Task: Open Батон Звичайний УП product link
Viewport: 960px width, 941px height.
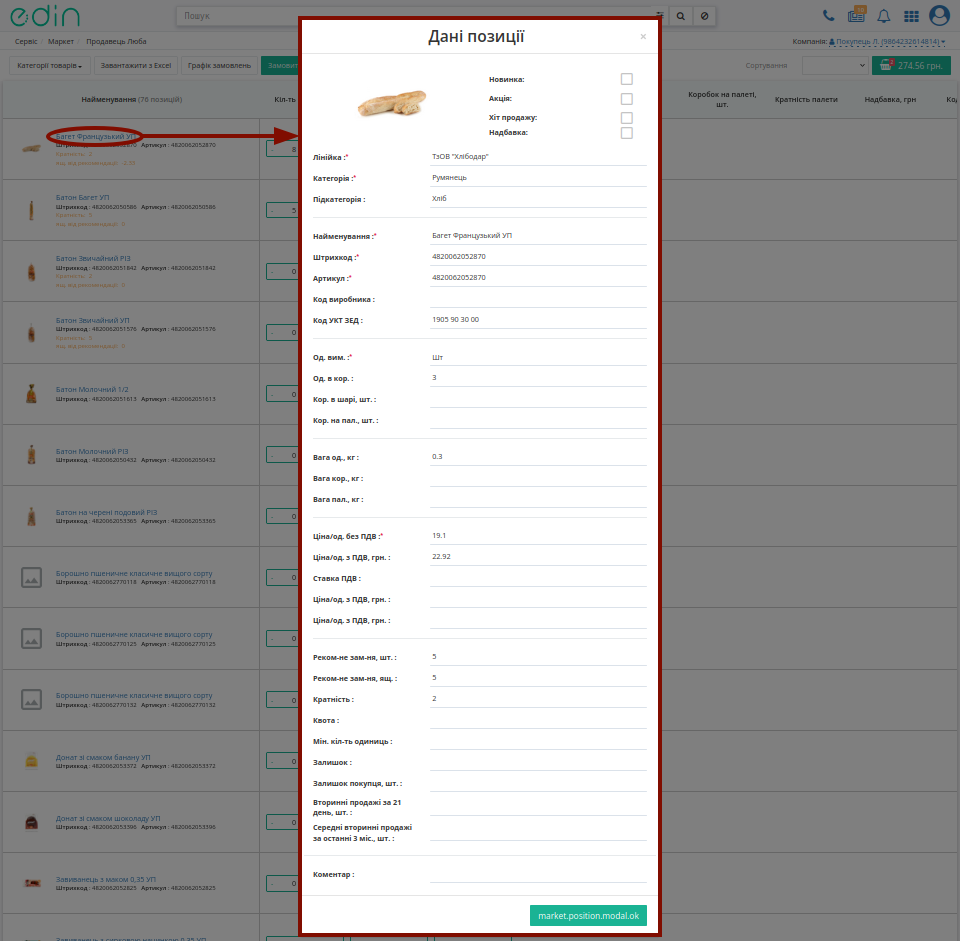Action: (92, 320)
